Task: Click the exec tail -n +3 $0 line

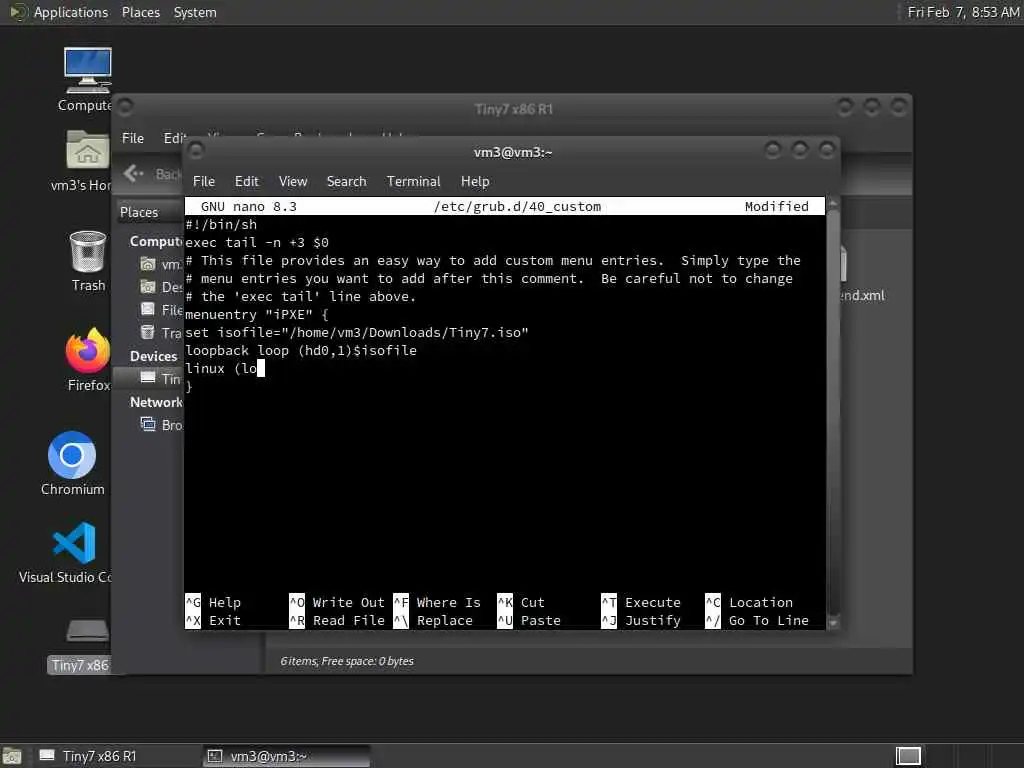Action: (257, 242)
